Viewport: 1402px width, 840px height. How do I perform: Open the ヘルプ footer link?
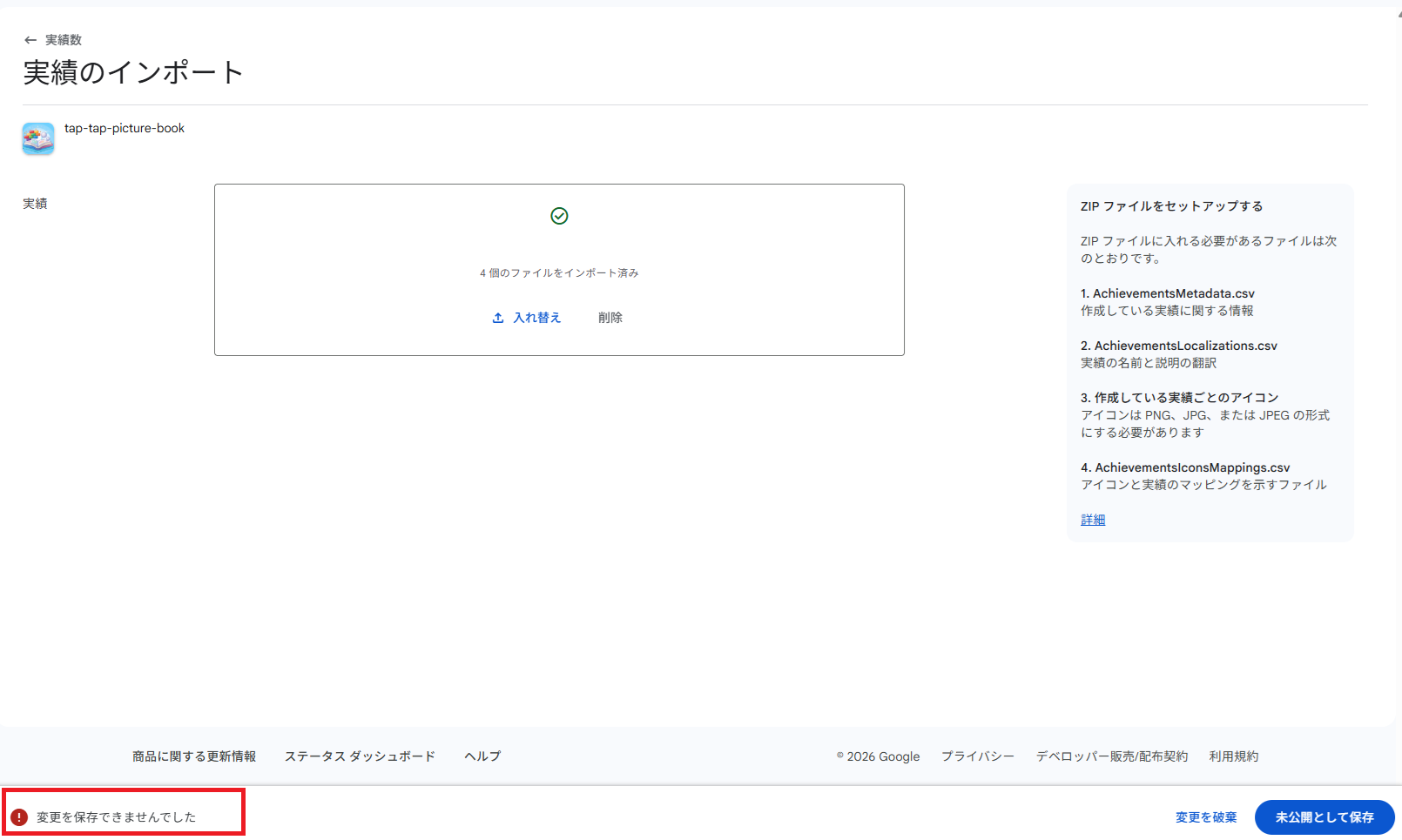coord(482,756)
